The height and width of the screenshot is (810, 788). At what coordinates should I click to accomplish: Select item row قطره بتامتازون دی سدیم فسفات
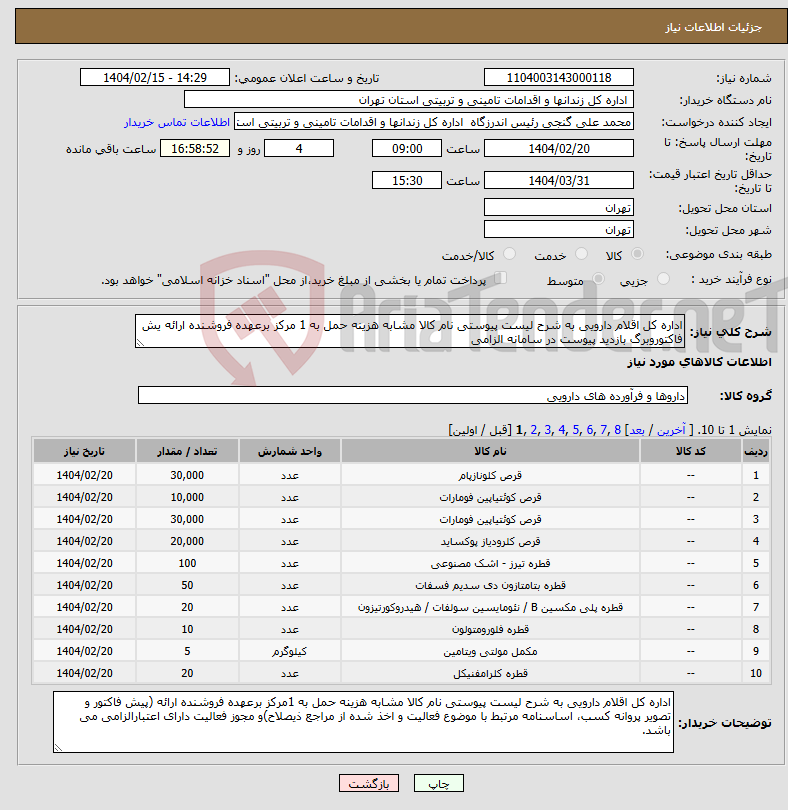pos(401,585)
